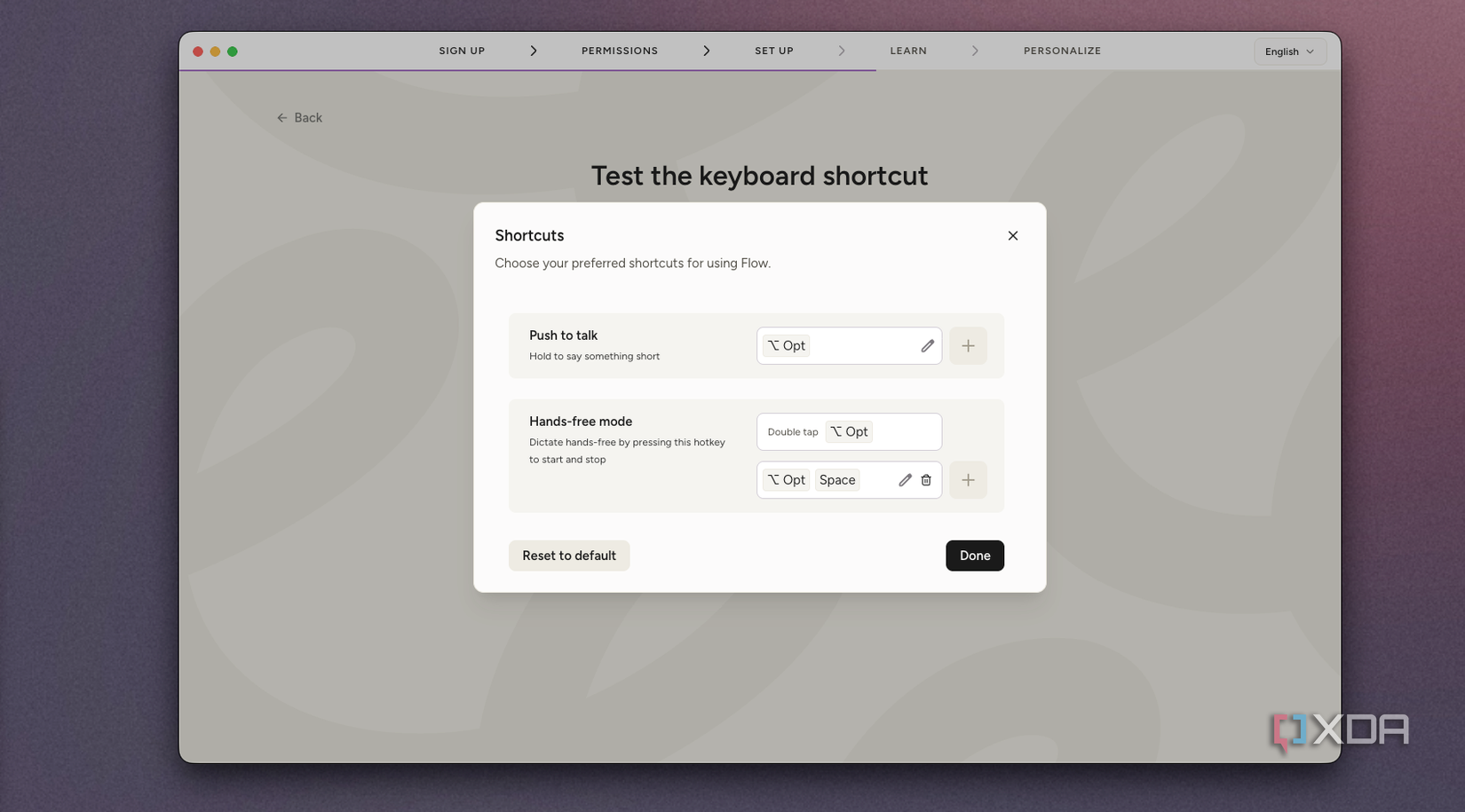This screenshot has height=812, width=1465.
Task: Click the Space key chip
Action: (x=837, y=480)
